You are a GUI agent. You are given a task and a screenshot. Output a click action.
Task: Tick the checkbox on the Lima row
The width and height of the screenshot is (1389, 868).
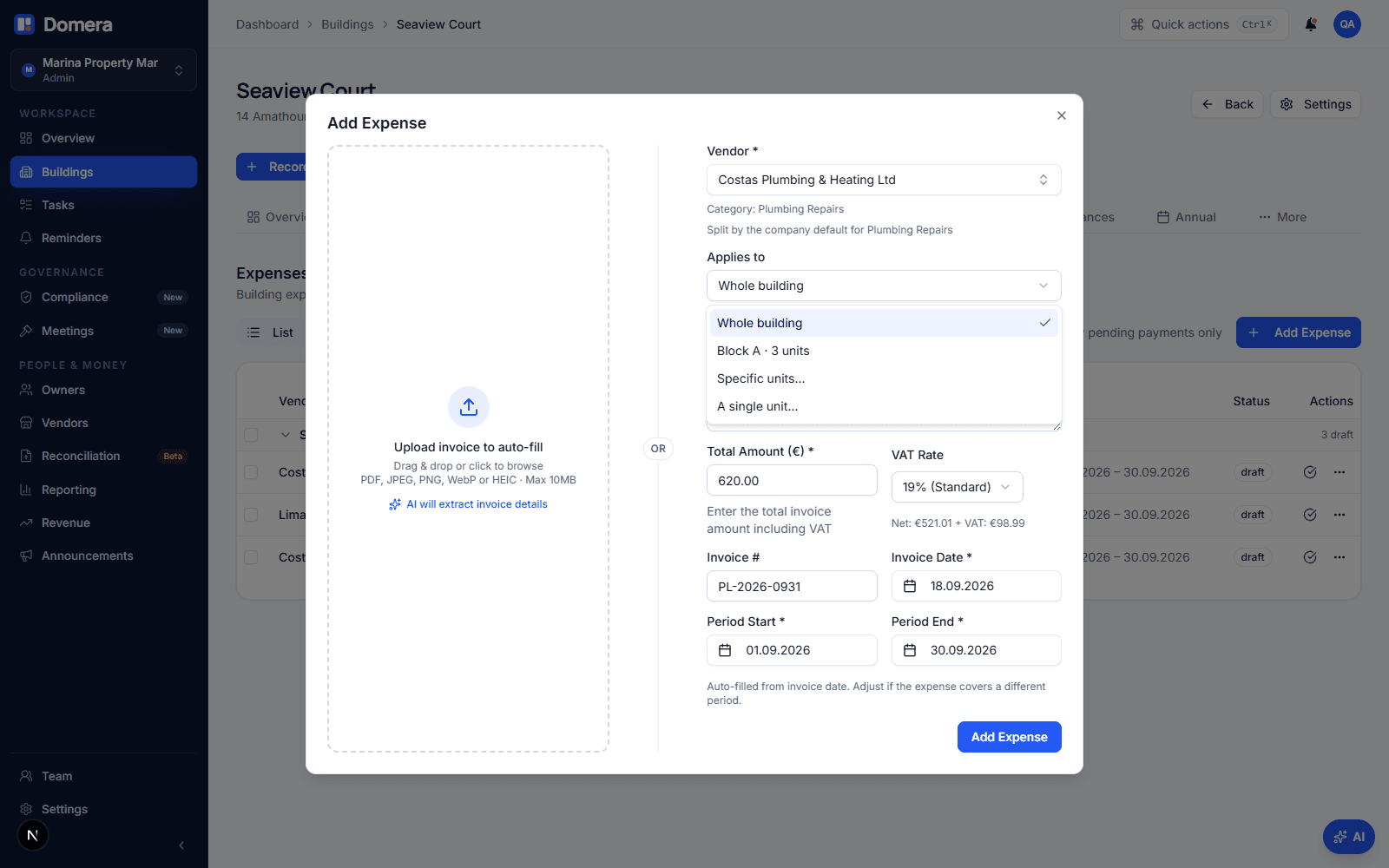click(x=251, y=515)
